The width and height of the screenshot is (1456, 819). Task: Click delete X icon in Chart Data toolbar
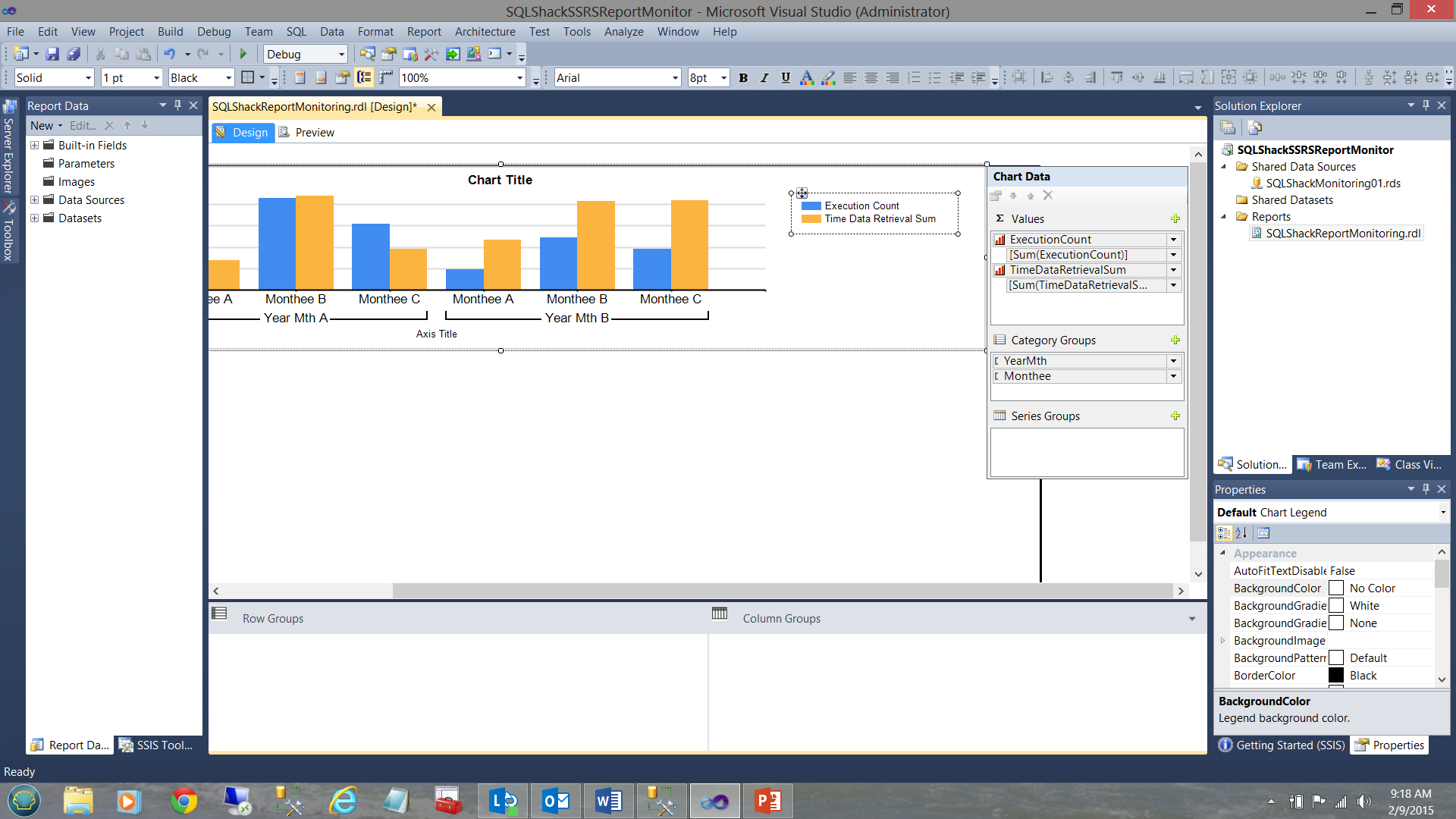click(1048, 196)
